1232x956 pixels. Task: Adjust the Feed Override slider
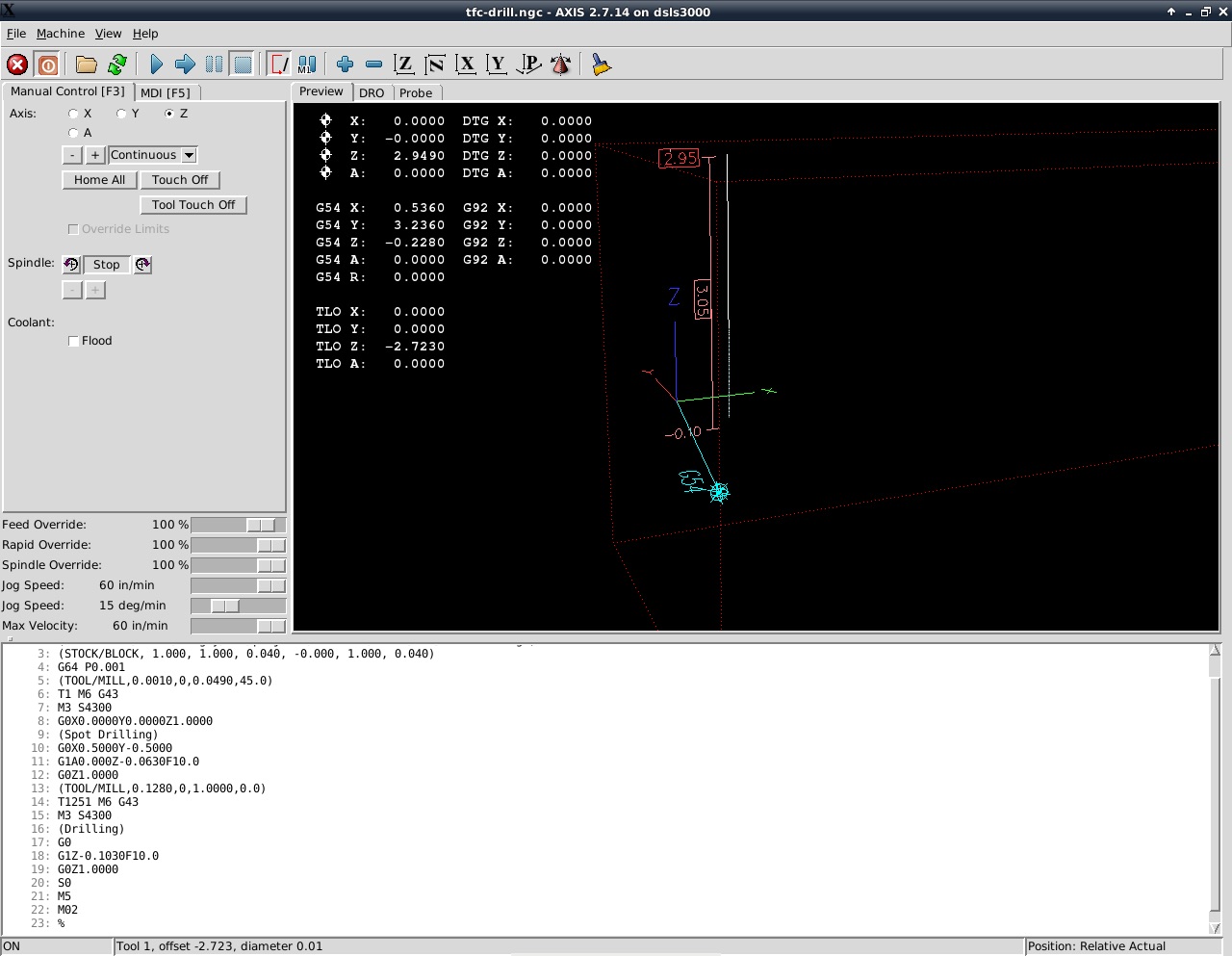point(239,525)
